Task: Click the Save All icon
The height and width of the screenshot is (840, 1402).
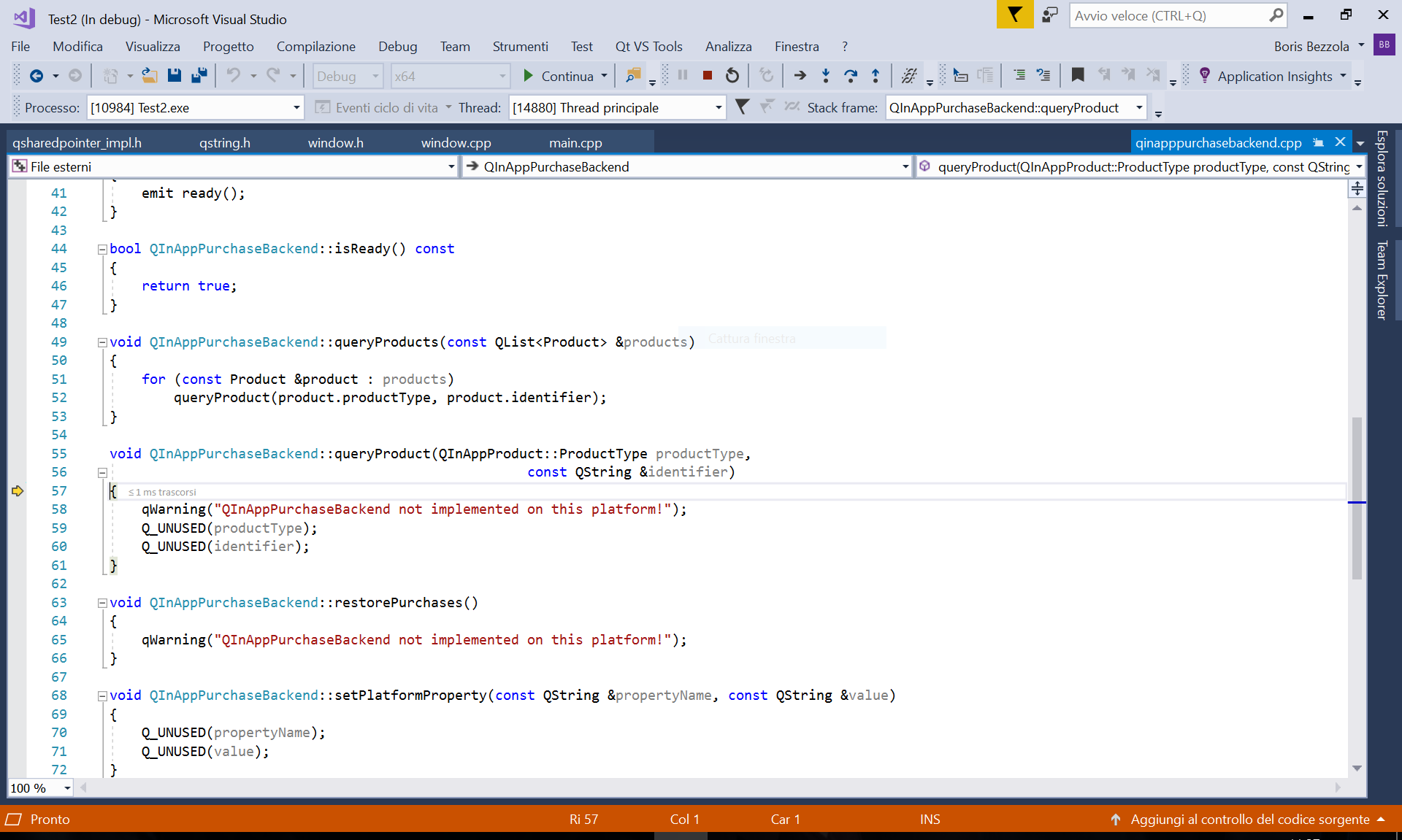Action: coord(199,76)
